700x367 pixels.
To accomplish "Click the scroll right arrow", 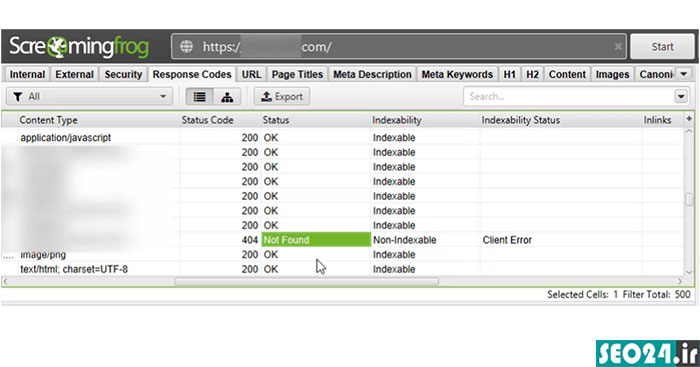I will 679,281.
